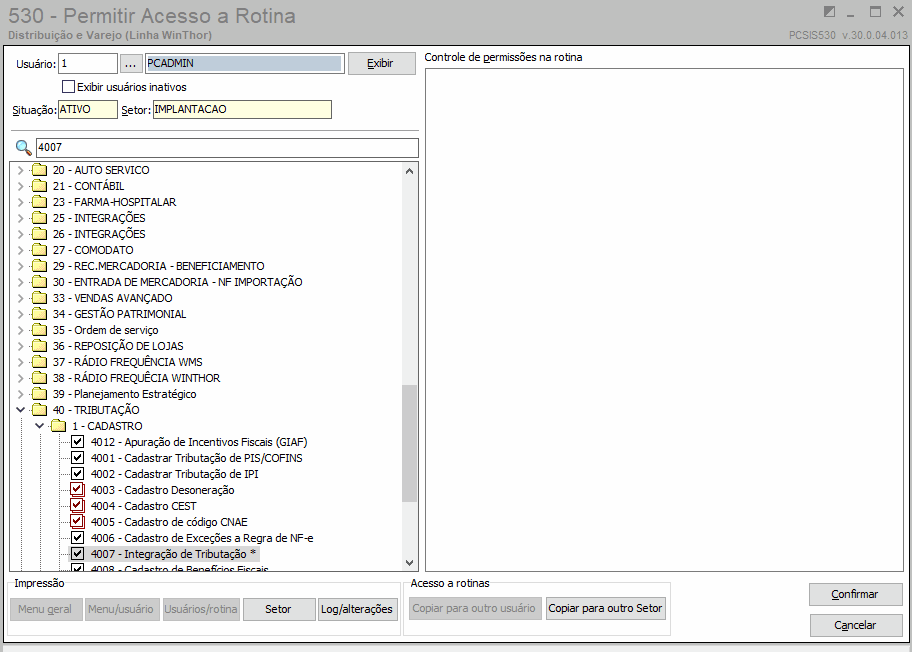Uncheck routine 4002 Cadastrar Tributação de IPI
912x652 pixels.
tap(77, 474)
